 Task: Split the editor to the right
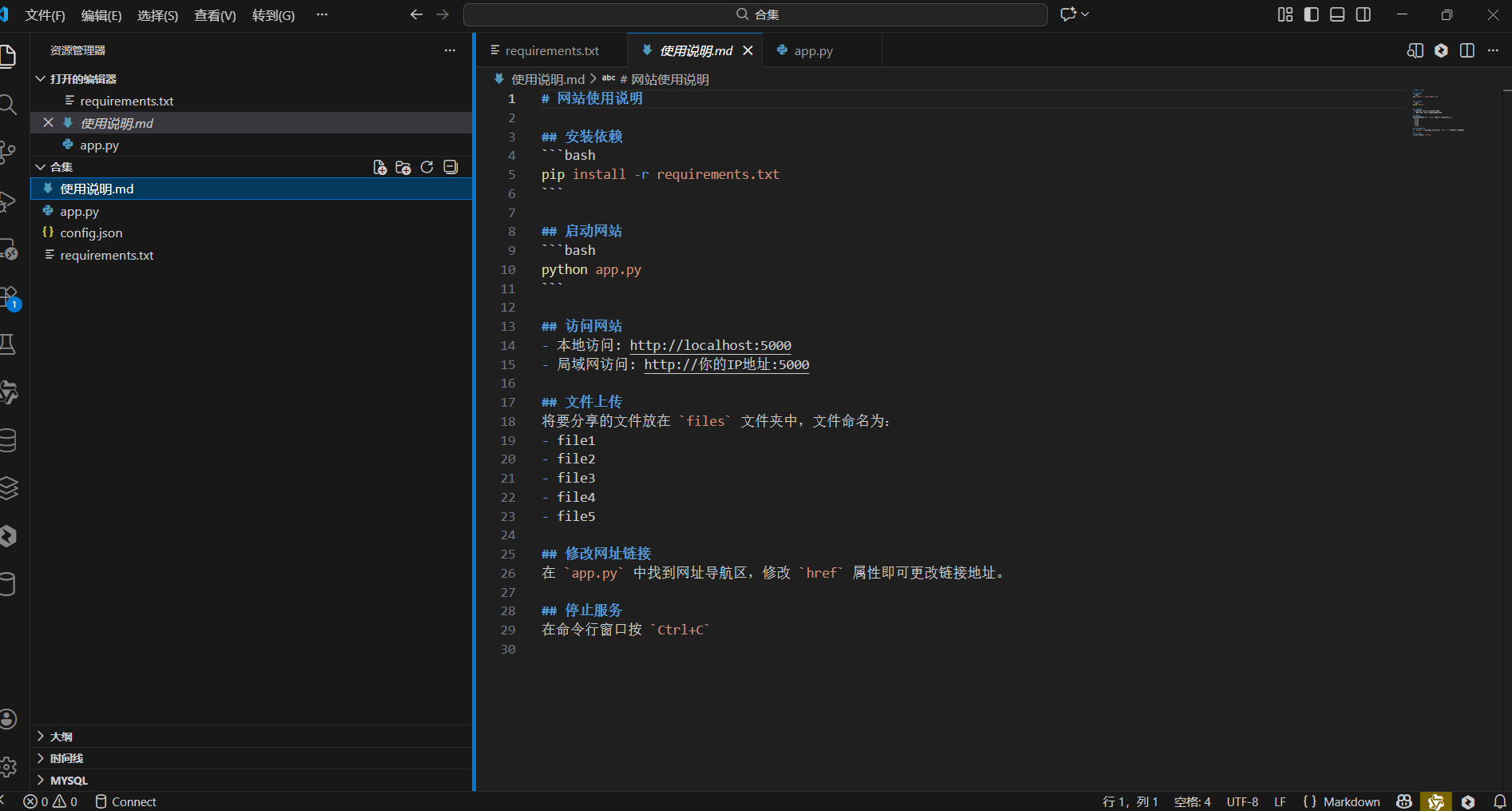(1467, 50)
